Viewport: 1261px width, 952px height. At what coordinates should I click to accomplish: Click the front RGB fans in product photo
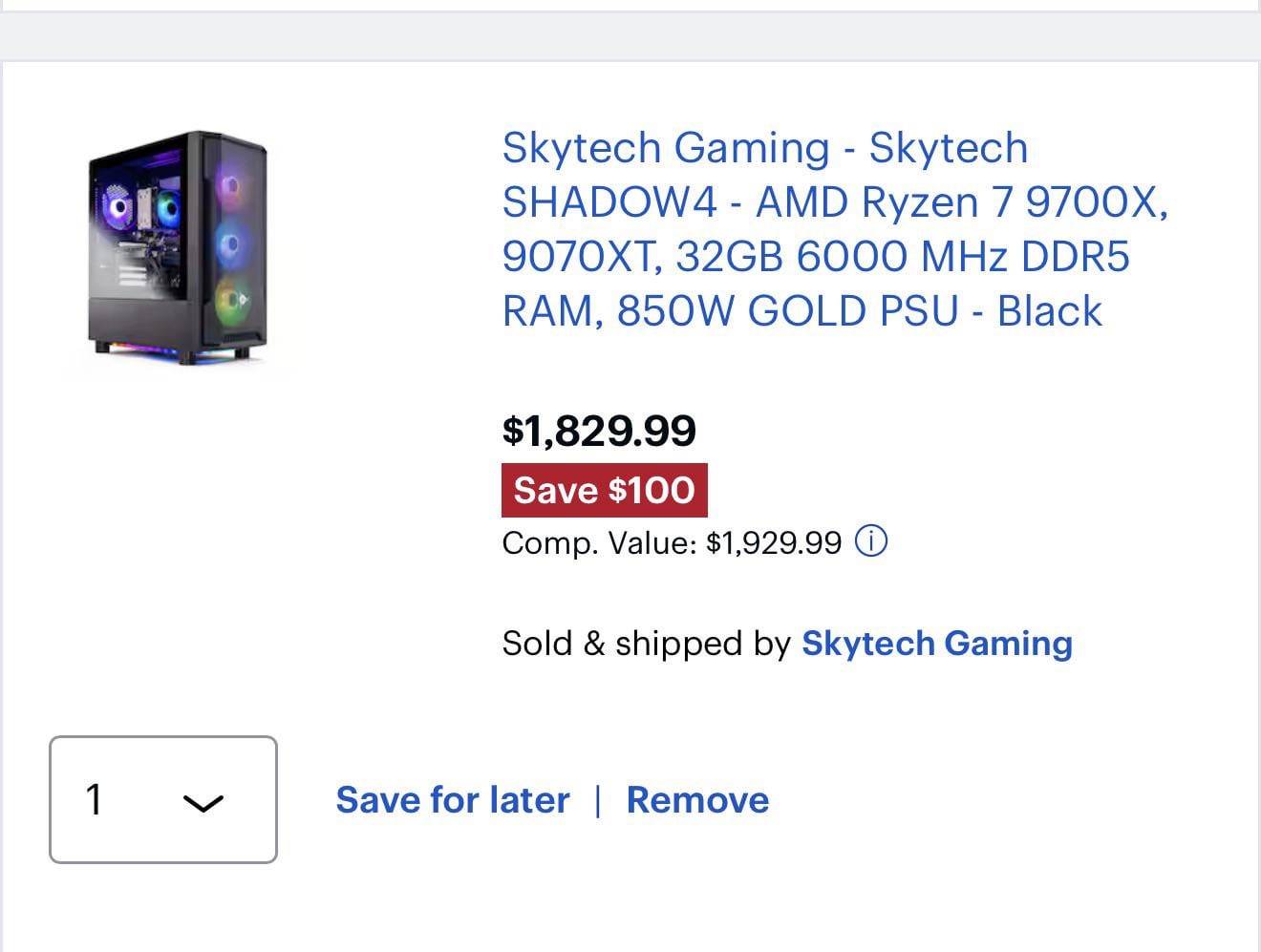(x=230, y=243)
